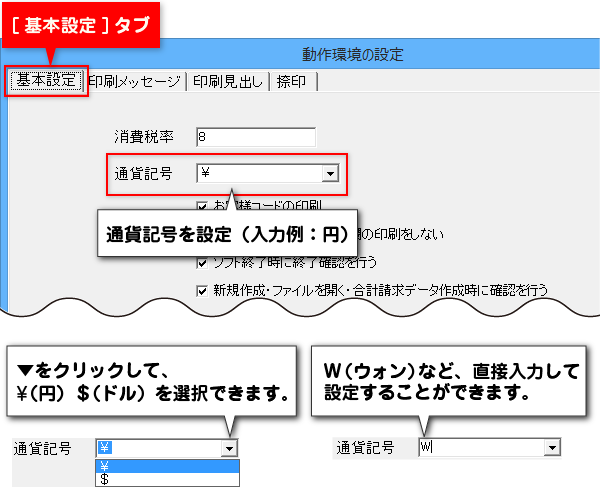Open the 印刷見出し tab

click(x=228, y=82)
